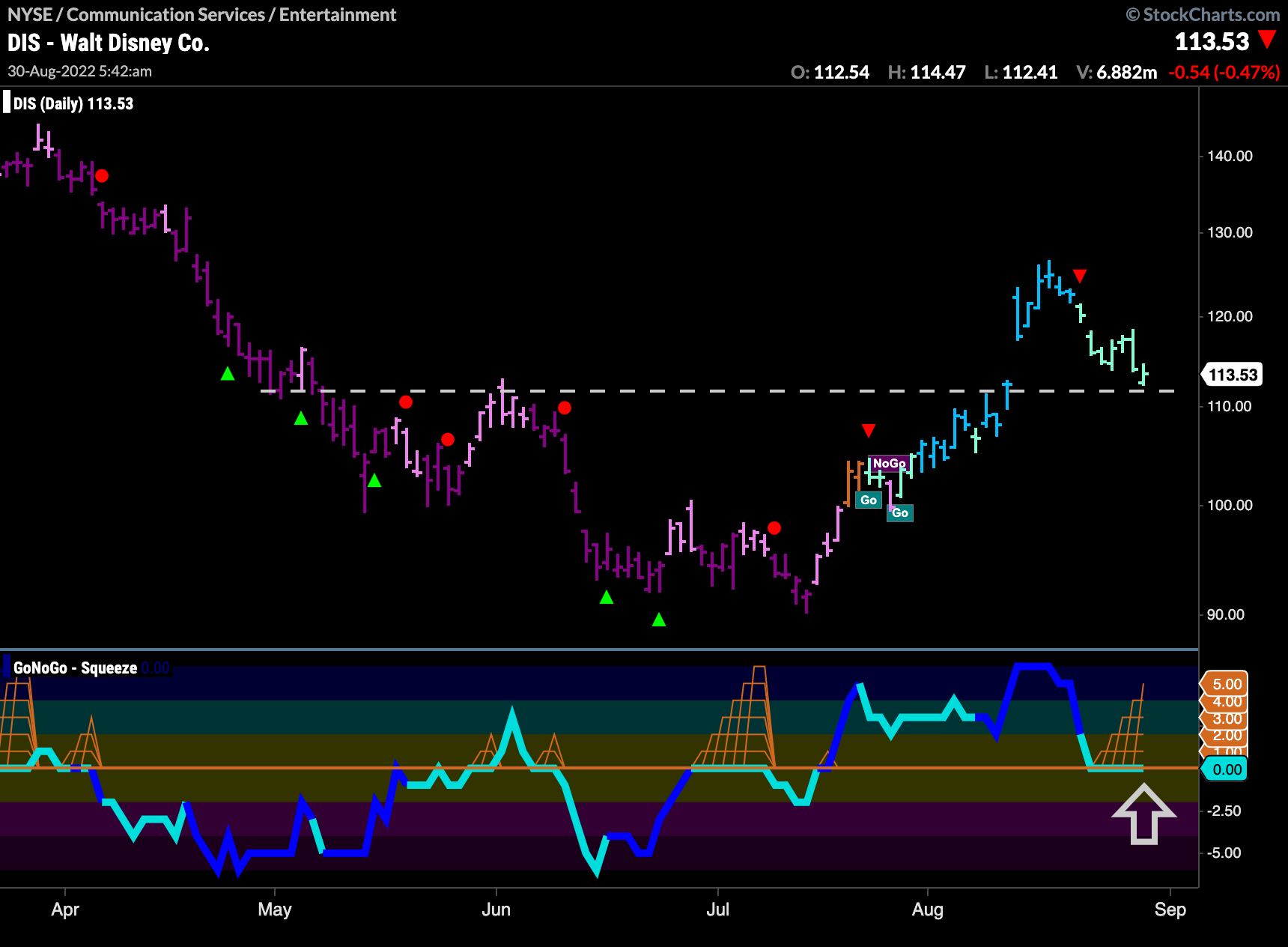Click the green up triangle in mid May

(x=374, y=480)
